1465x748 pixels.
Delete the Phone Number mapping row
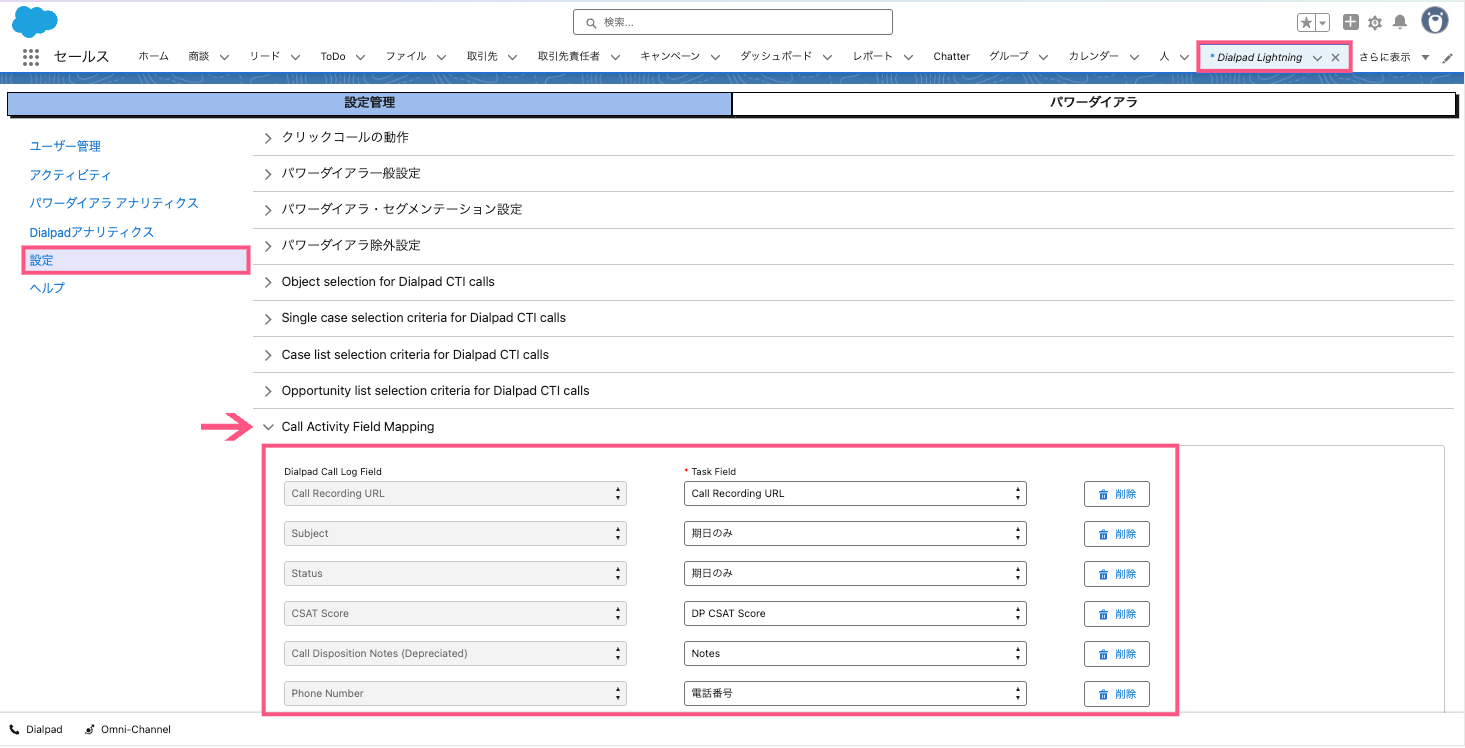1117,694
